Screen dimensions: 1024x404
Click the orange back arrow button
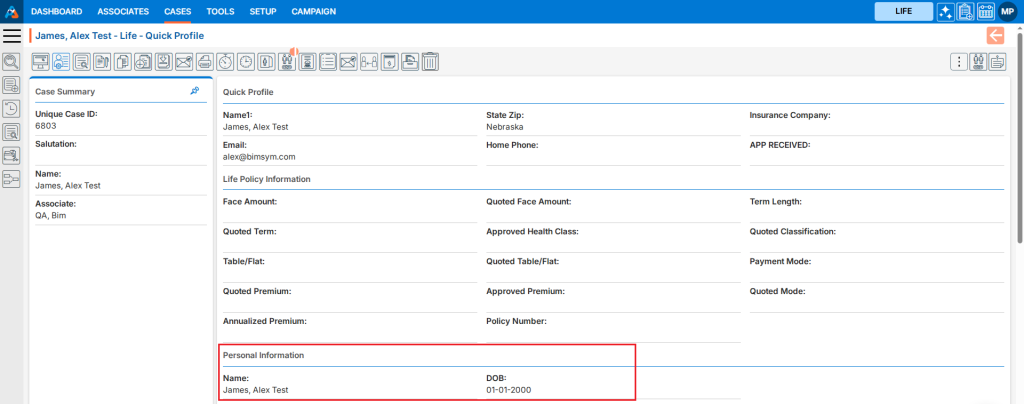tap(995, 36)
